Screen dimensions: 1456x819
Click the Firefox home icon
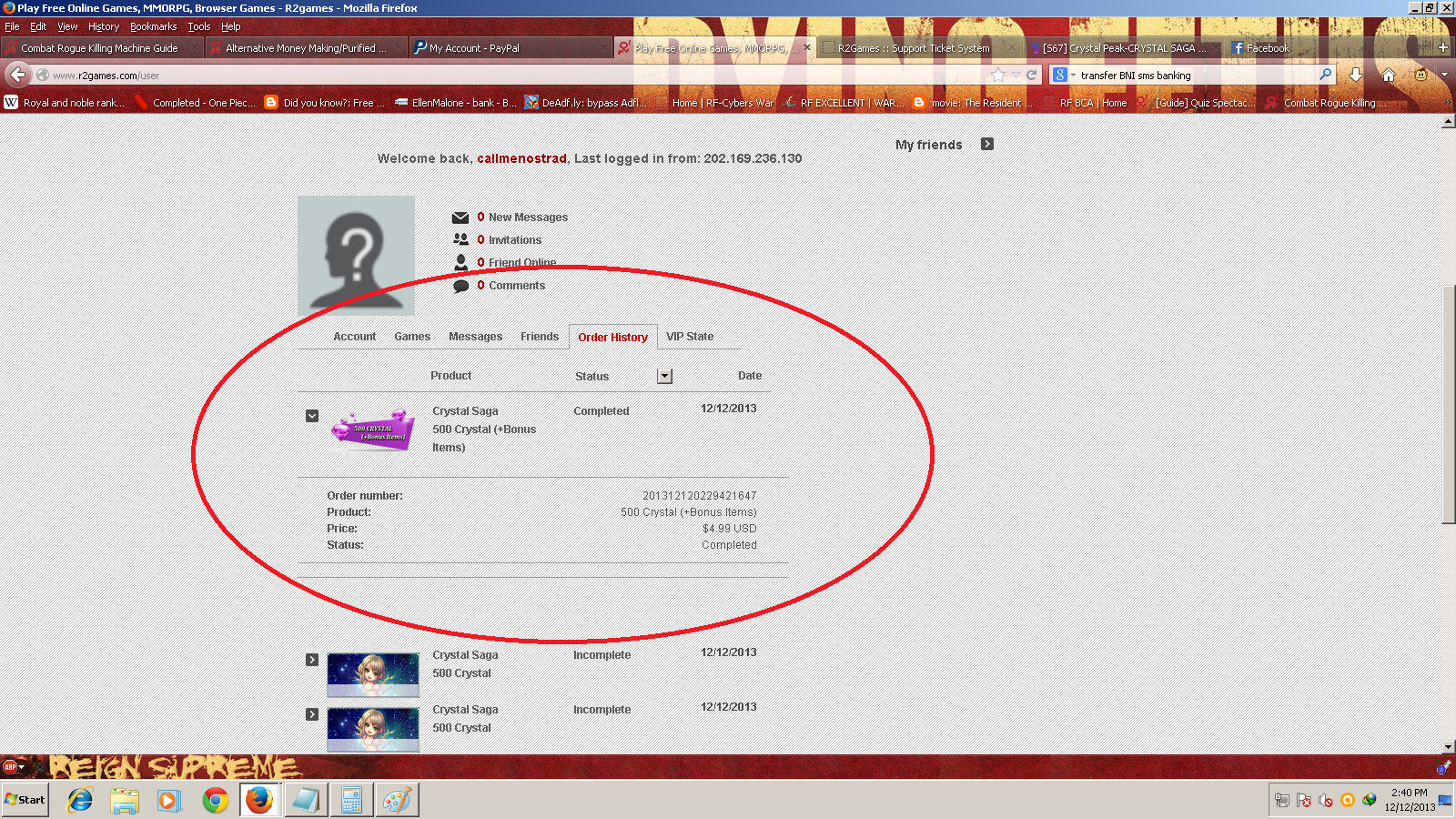click(x=1389, y=75)
